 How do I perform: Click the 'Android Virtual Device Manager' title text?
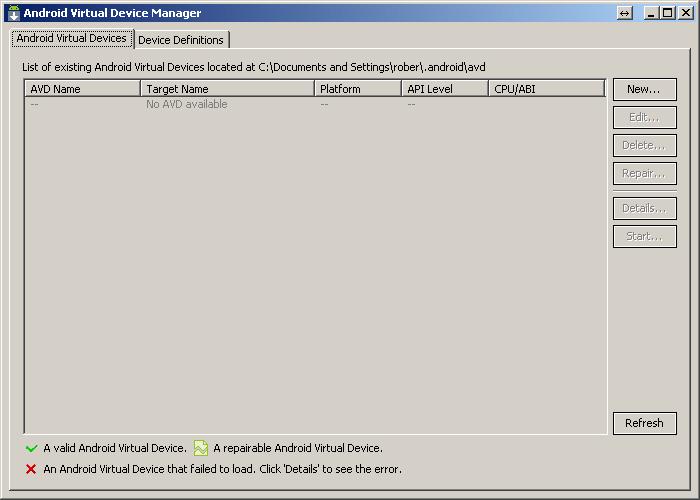[112, 13]
